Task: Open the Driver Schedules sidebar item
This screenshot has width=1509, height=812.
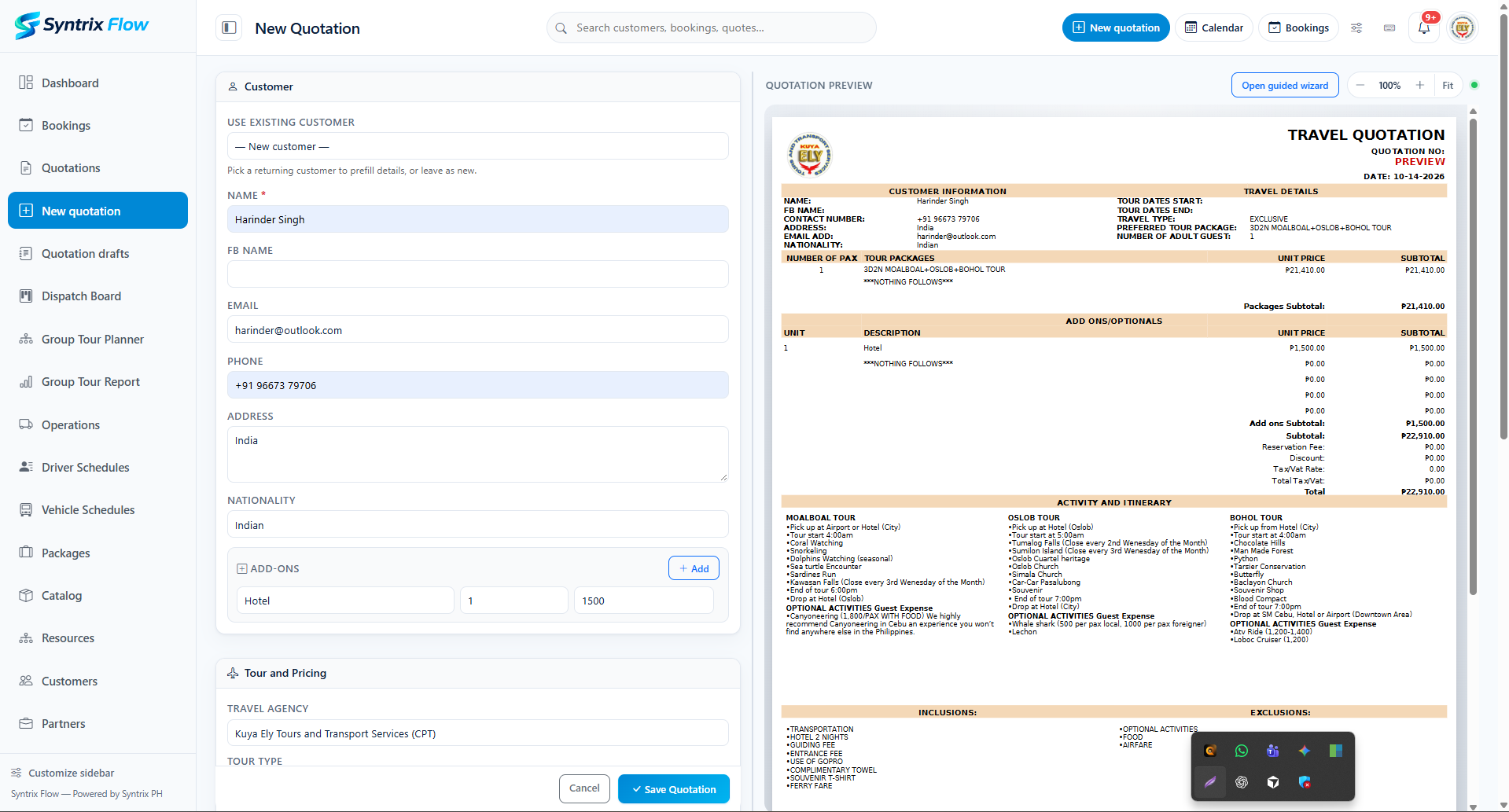Action: coord(98,467)
